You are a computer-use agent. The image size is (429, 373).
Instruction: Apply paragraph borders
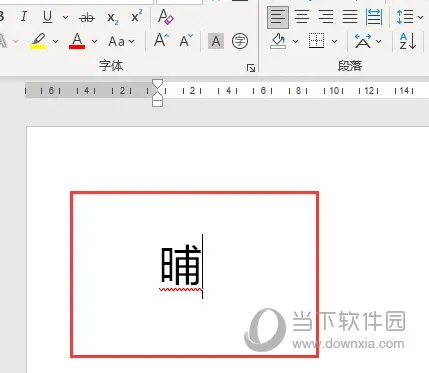(316, 41)
